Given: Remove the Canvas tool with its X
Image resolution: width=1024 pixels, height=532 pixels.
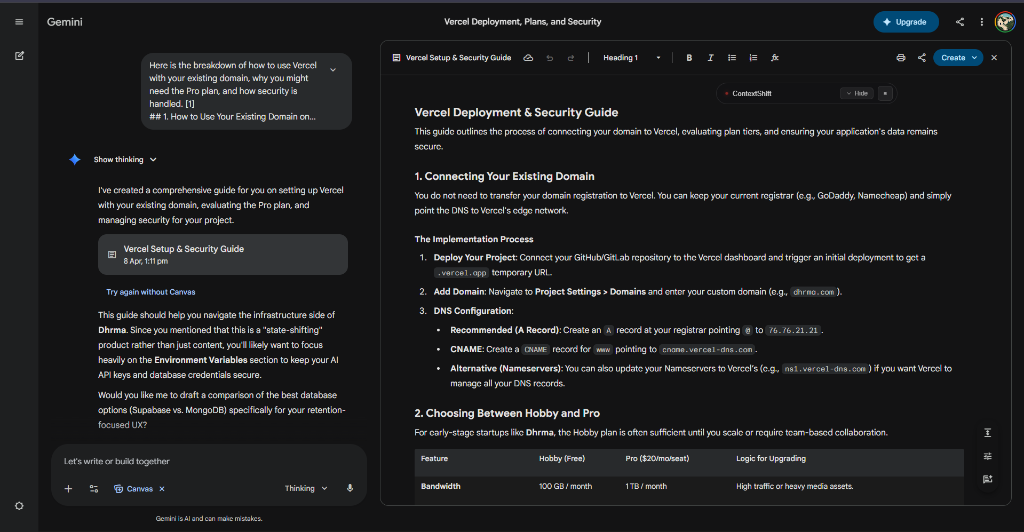Looking at the screenshot, I should click(x=162, y=488).
